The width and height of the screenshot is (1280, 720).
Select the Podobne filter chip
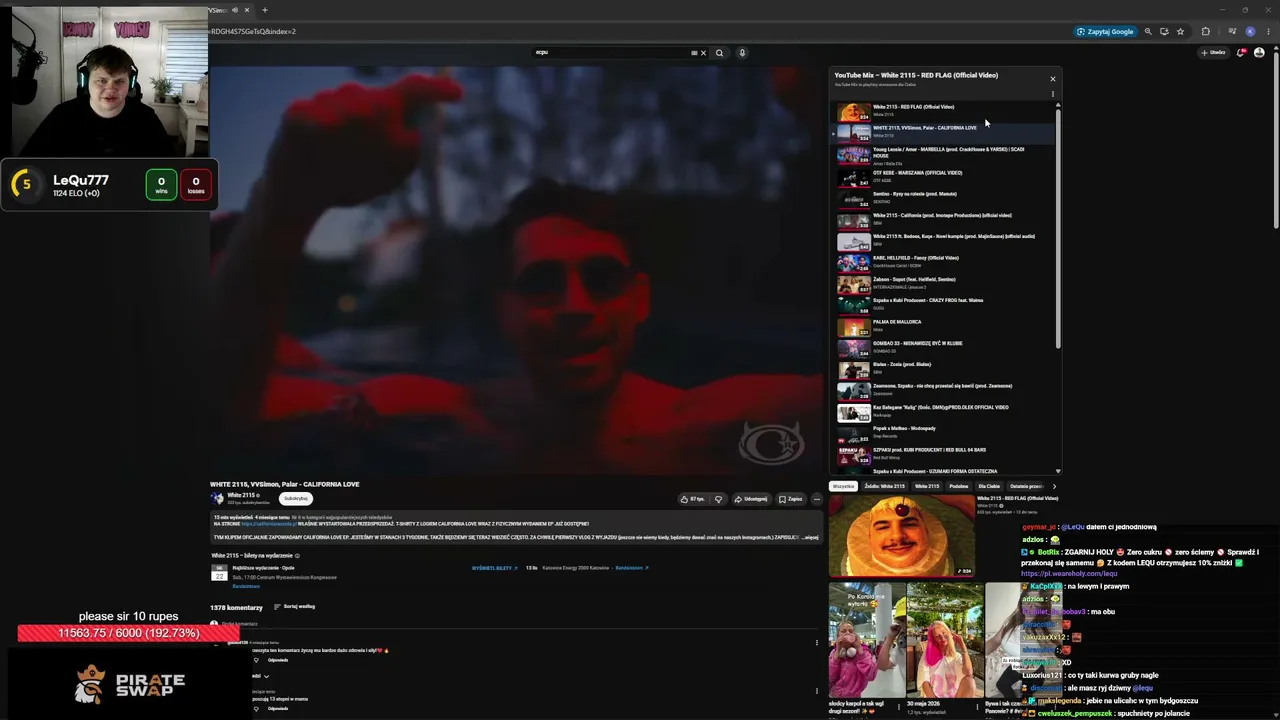(x=958, y=486)
